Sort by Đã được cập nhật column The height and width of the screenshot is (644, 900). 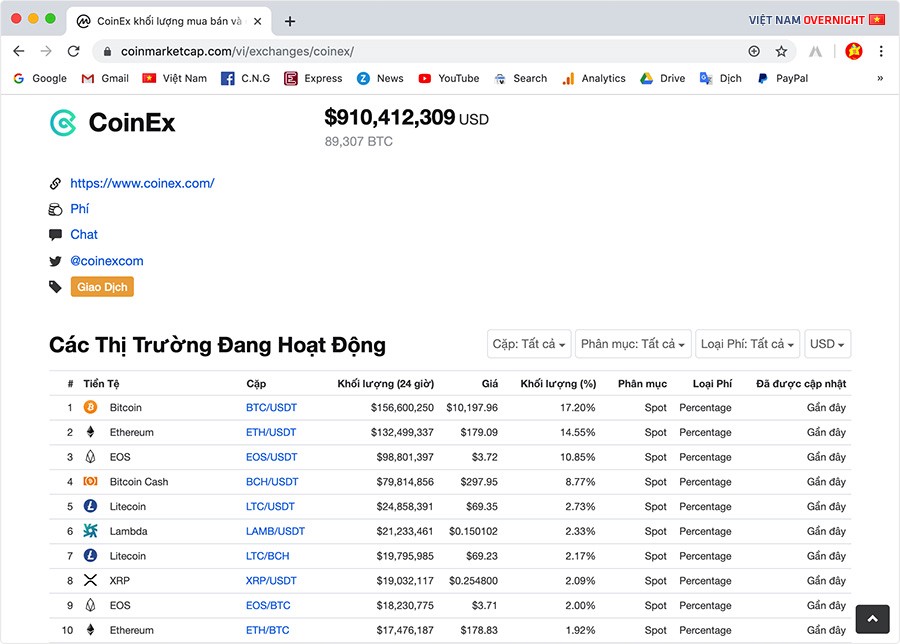(x=801, y=383)
